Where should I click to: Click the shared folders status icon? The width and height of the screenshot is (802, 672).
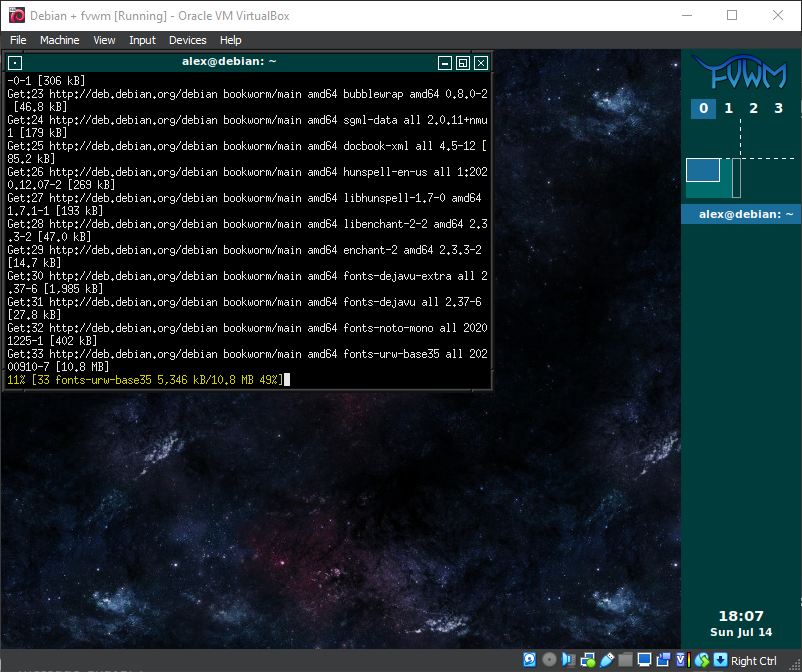(625, 660)
